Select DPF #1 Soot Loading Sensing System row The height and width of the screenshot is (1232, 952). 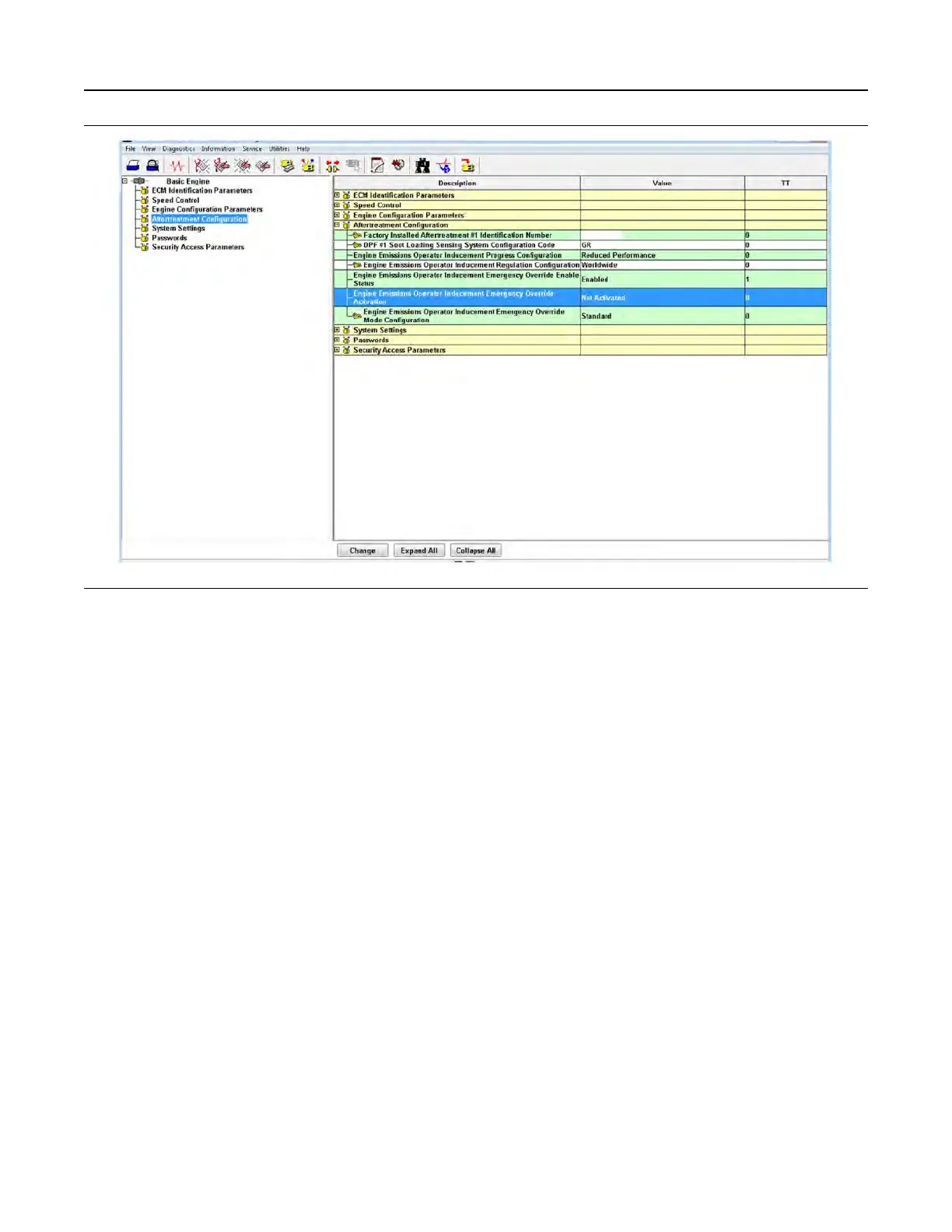tap(580, 245)
